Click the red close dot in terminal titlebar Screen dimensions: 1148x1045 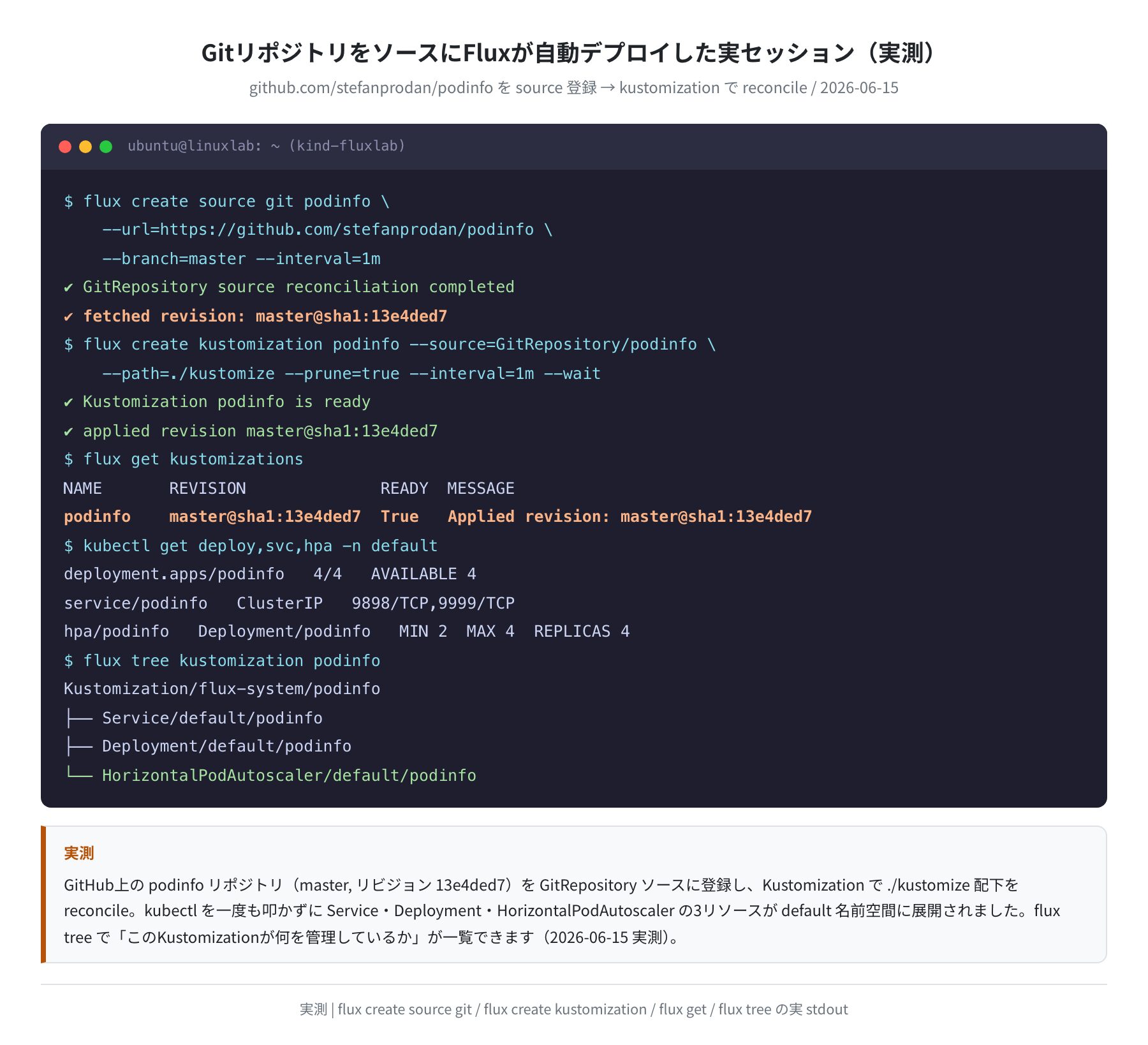click(65, 147)
